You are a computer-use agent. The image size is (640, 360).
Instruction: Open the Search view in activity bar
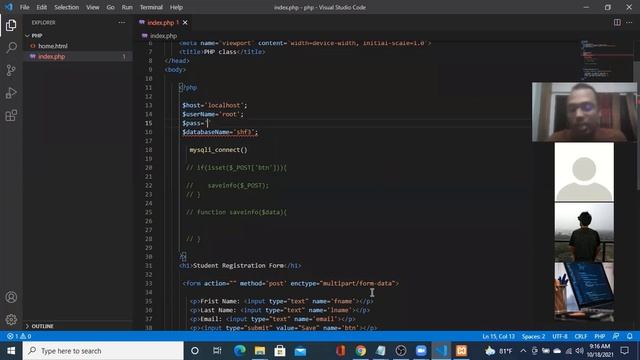click(x=11, y=48)
